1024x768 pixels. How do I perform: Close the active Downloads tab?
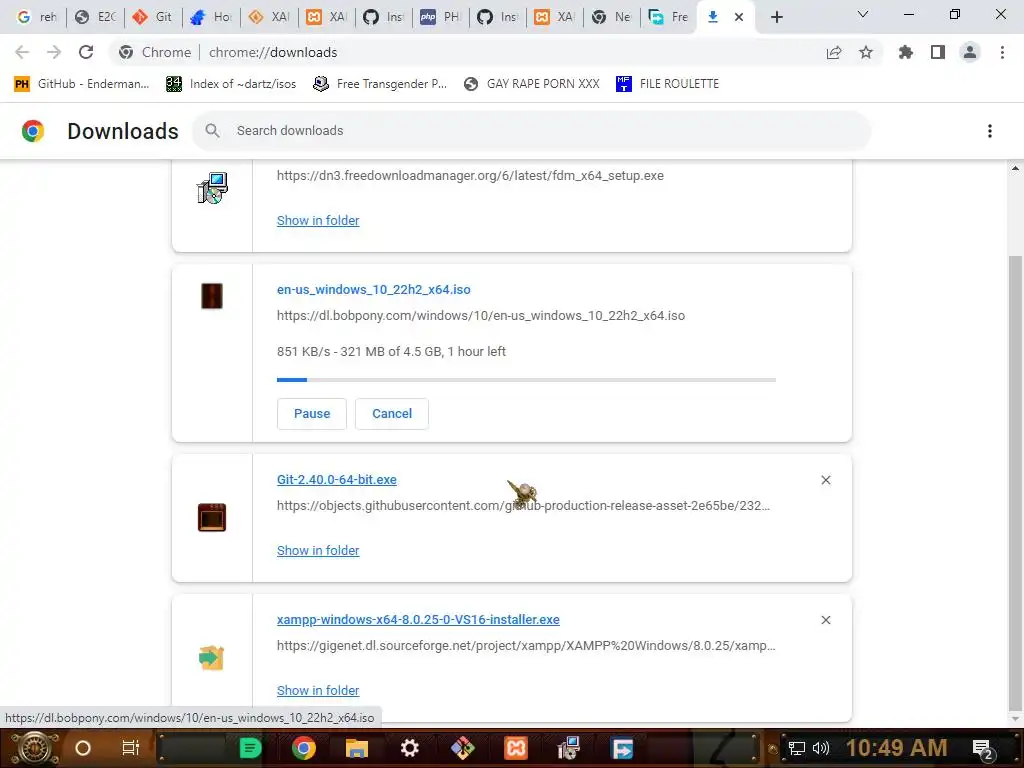click(739, 17)
